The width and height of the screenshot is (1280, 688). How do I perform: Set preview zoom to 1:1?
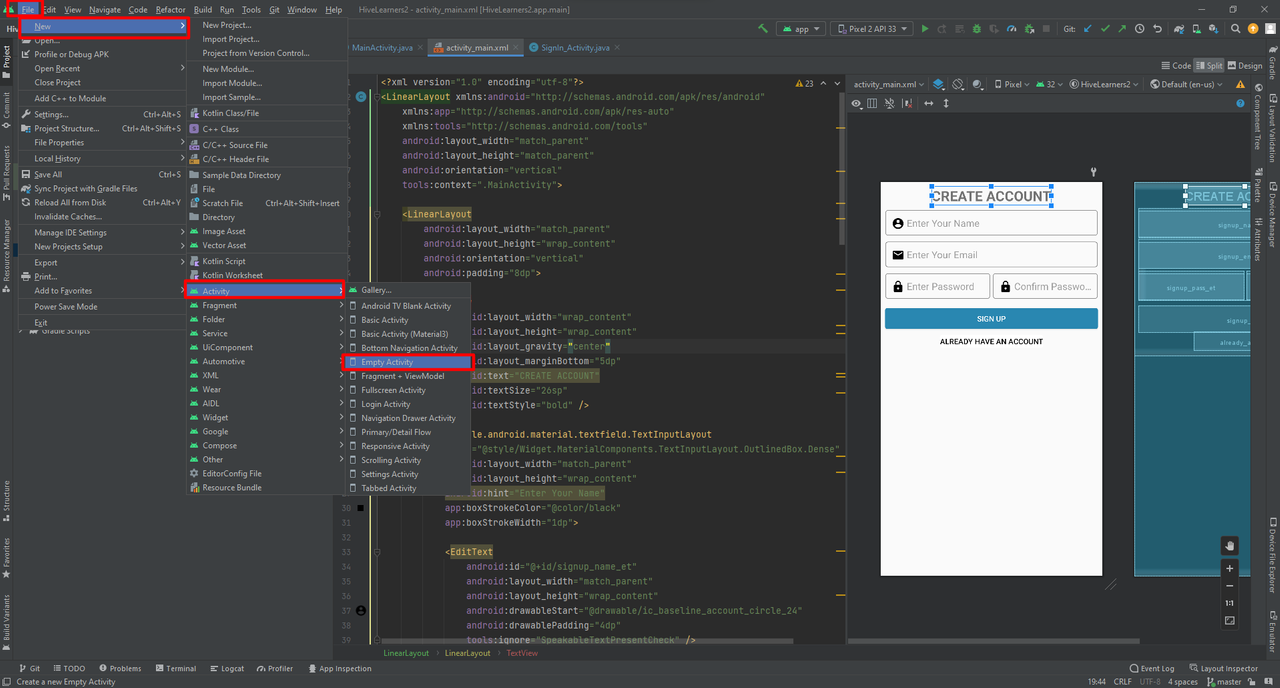tap(1230, 603)
